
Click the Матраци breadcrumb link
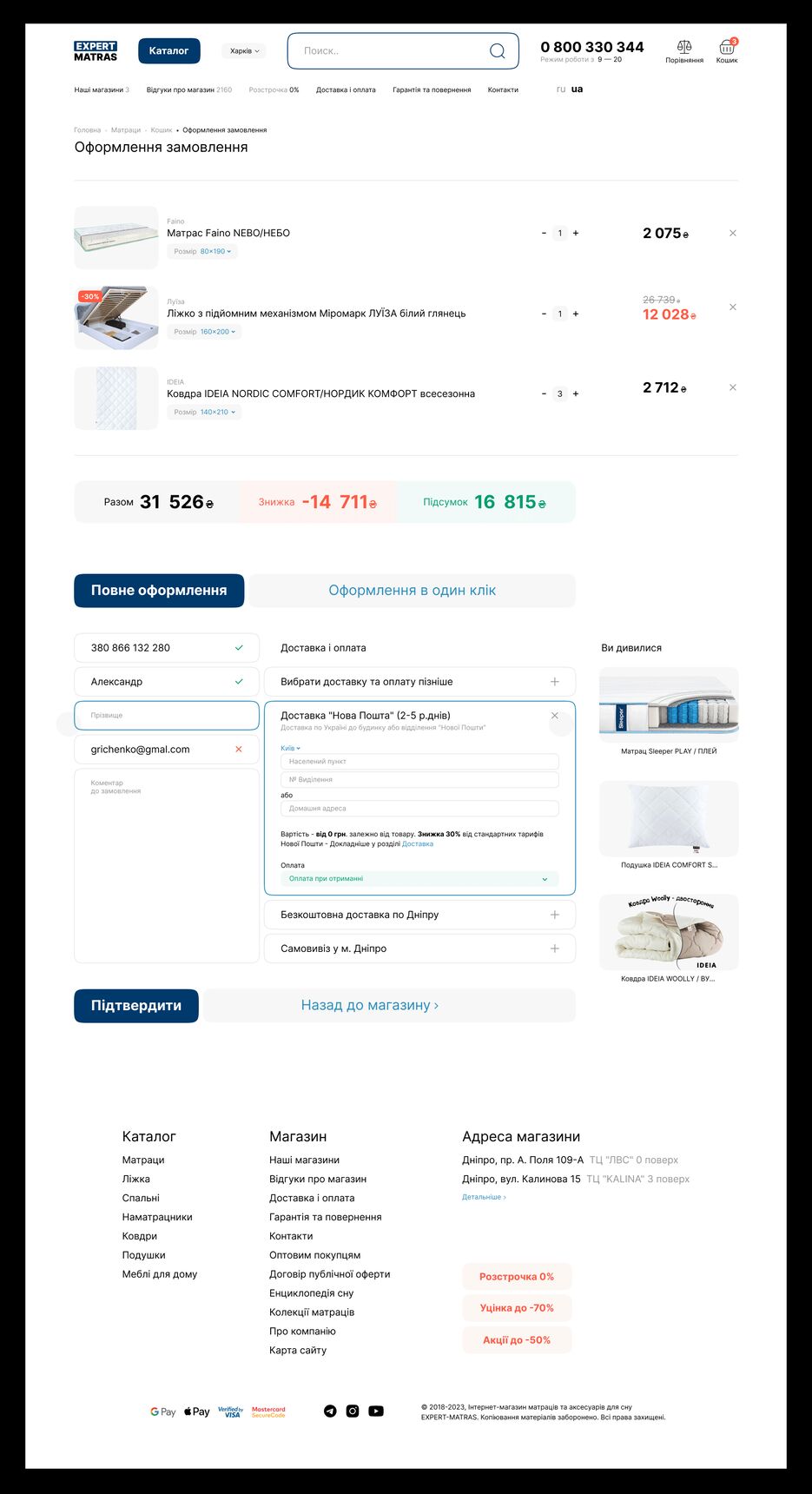pyautogui.click(x=126, y=130)
